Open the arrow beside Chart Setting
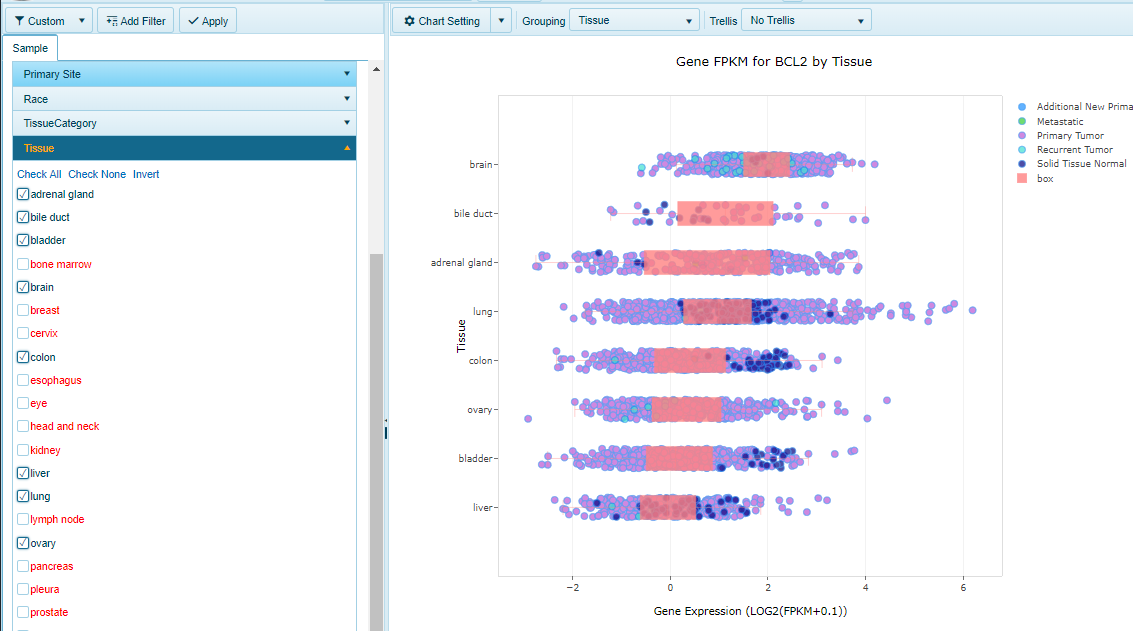 (502, 21)
